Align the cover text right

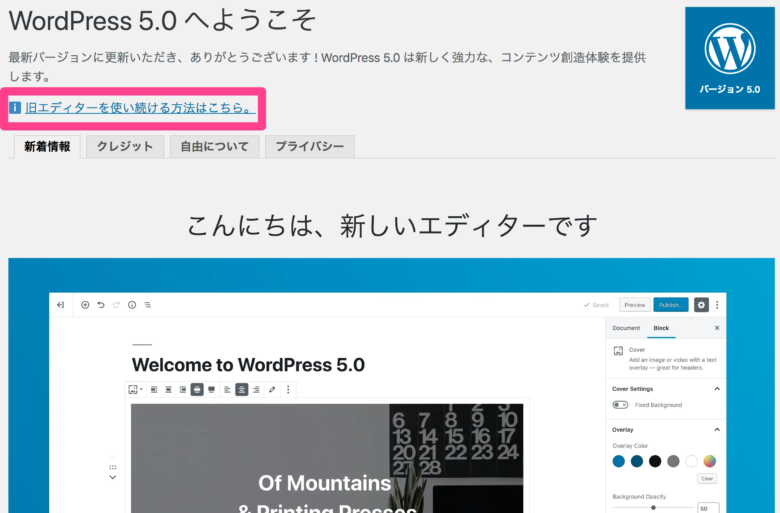[x=256, y=390]
